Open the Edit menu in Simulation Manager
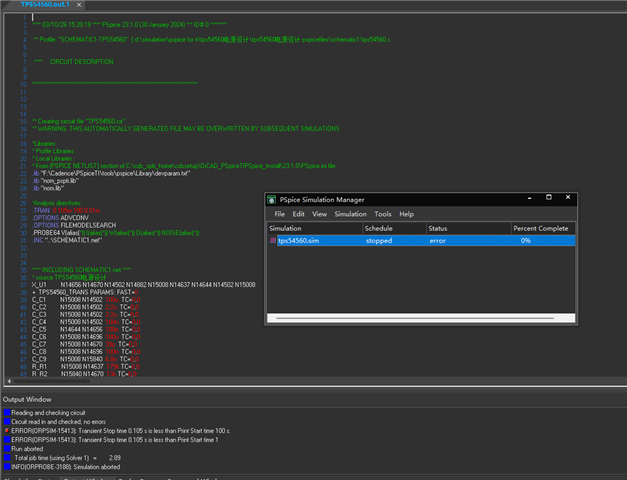Image resolution: width=627 pixels, height=480 pixels. click(x=298, y=214)
